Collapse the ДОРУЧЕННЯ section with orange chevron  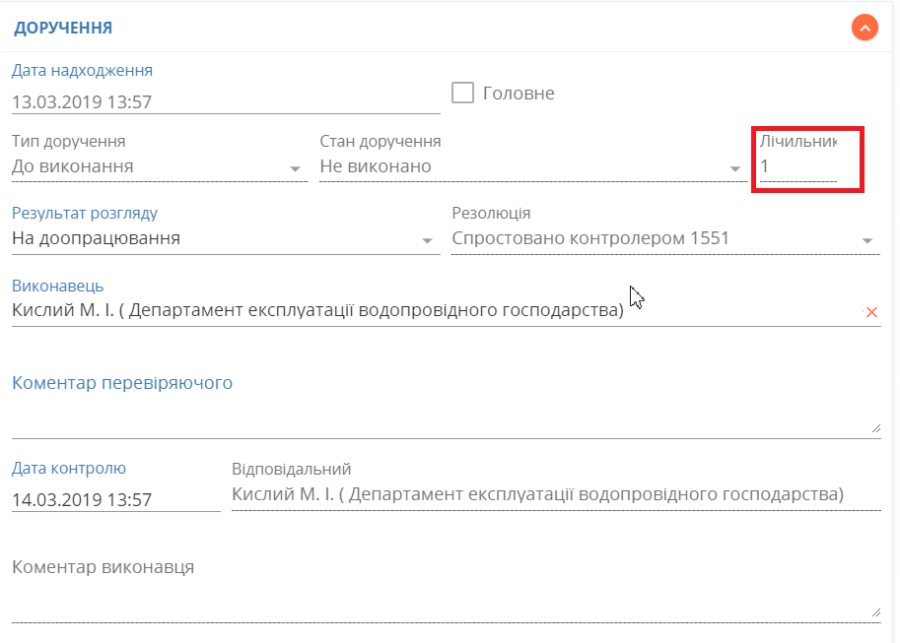point(864,28)
